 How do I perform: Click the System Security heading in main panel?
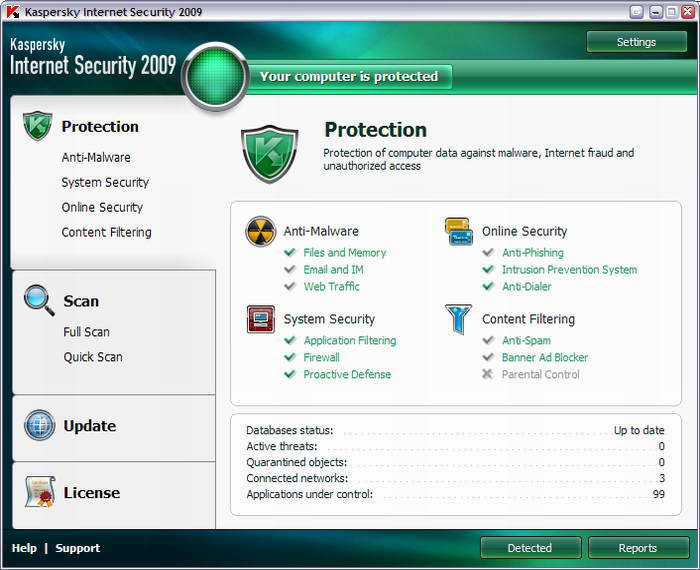[329, 319]
